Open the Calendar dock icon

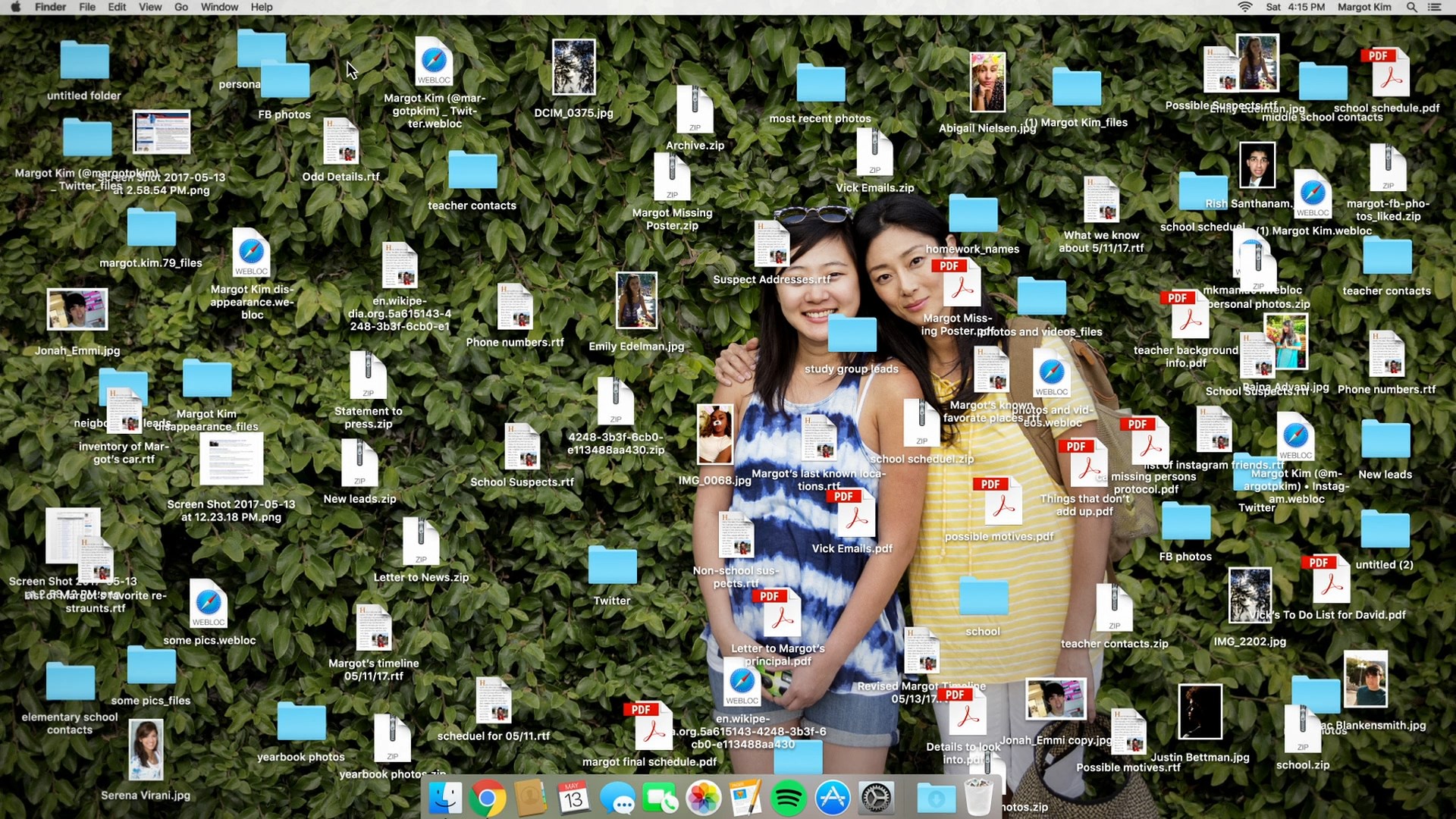click(573, 799)
